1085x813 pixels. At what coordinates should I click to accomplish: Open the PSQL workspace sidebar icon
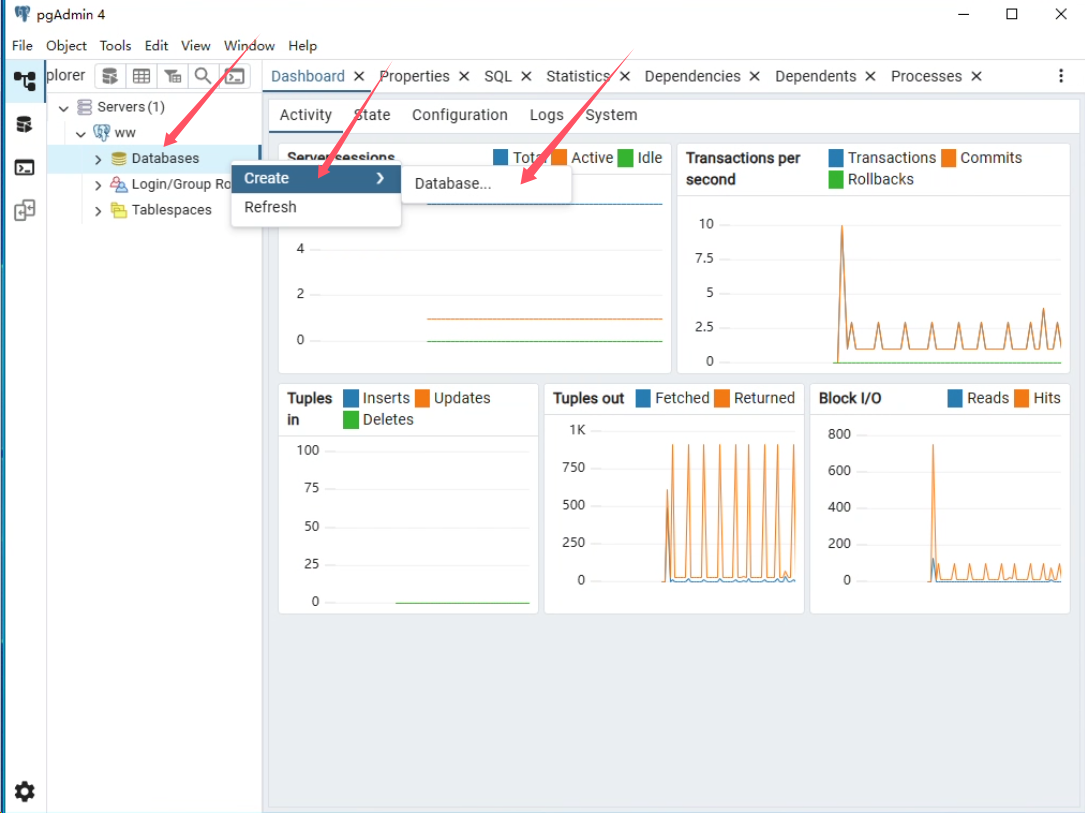pyautogui.click(x=24, y=167)
